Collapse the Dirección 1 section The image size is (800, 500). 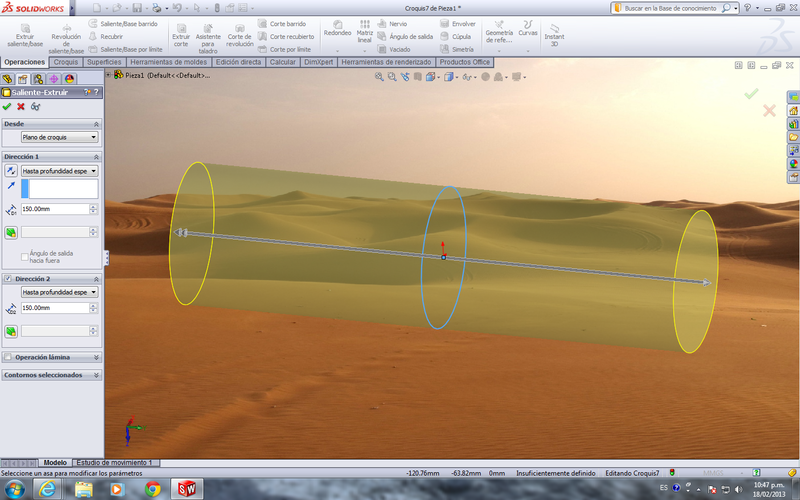click(96, 157)
